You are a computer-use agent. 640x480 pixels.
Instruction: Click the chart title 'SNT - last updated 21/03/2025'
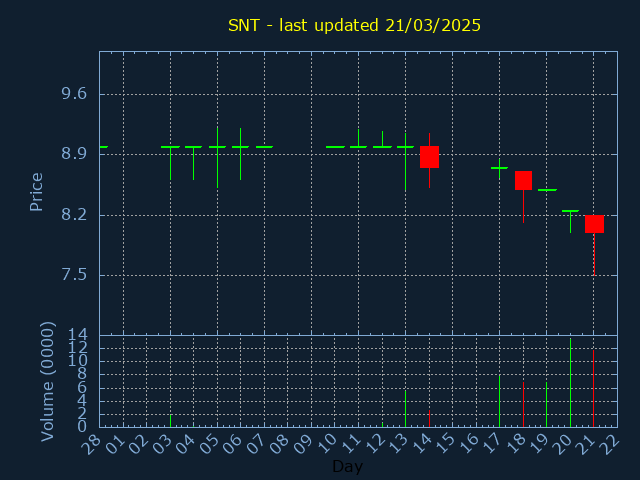click(x=354, y=25)
